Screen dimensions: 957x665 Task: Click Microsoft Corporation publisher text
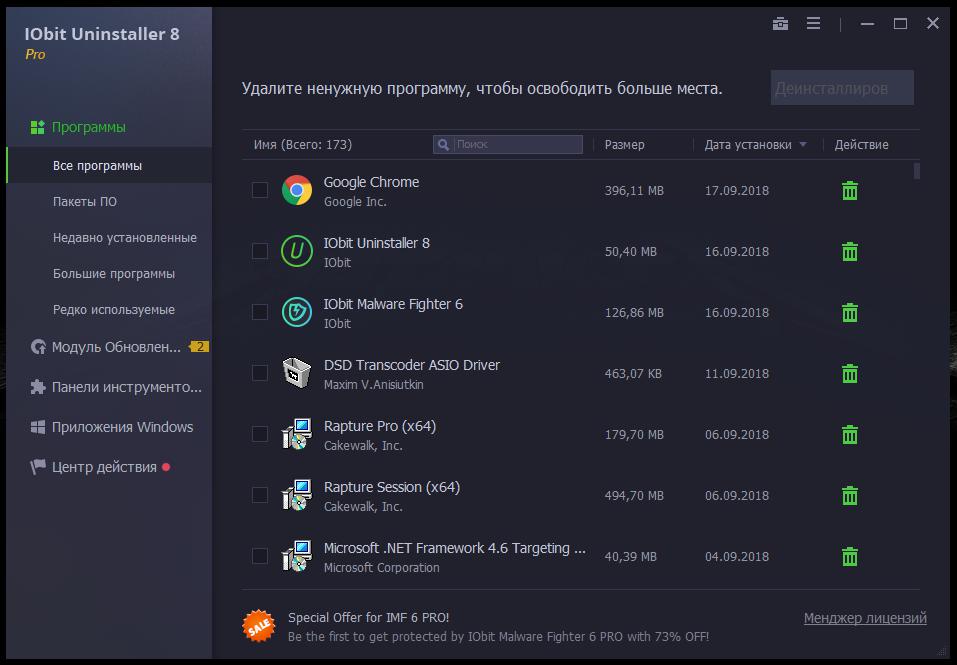click(x=381, y=567)
